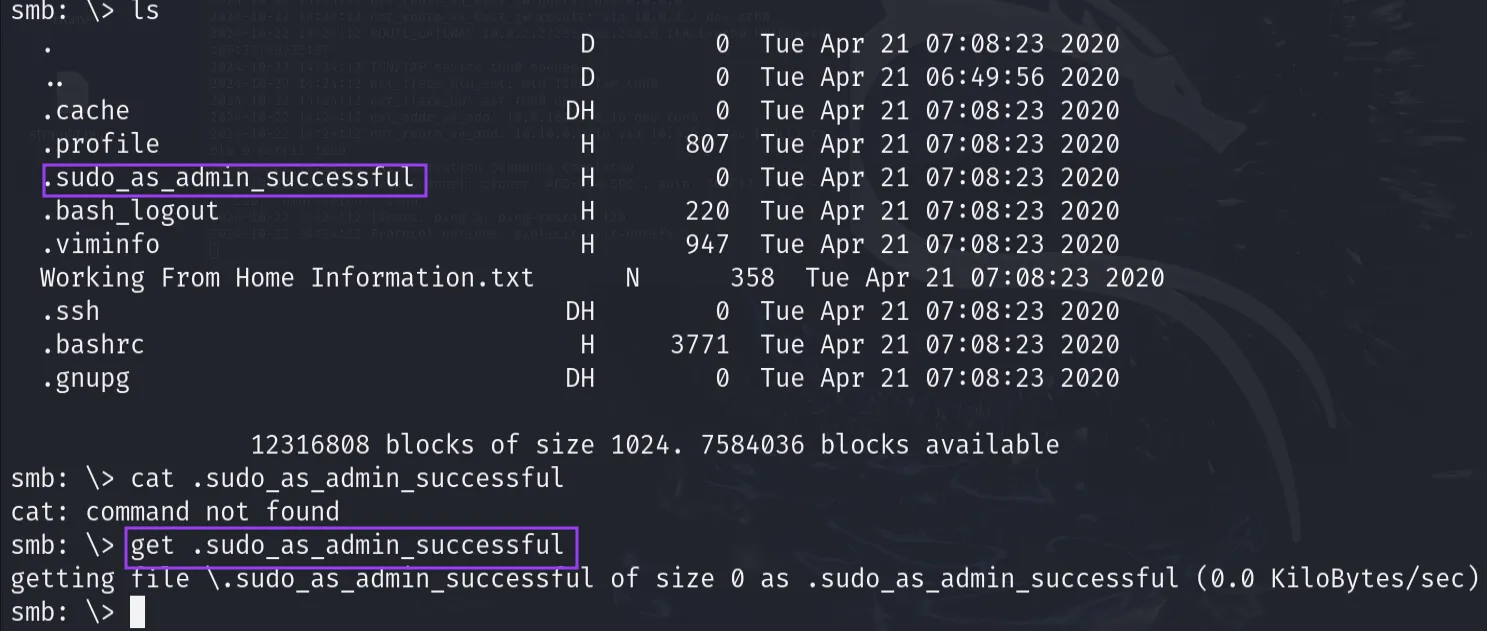Click the .bashrc file name
Image resolution: width=1487 pixels, height=631 pixels.
pos(93,345)
